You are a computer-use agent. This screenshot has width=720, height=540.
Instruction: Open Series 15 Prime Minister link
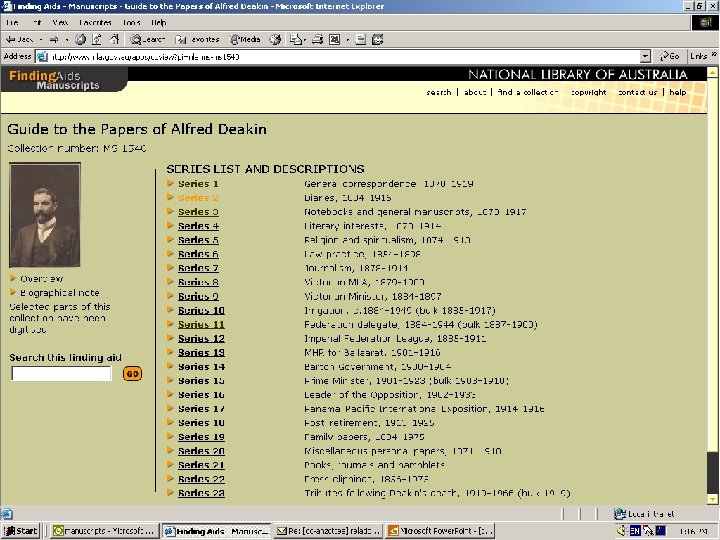(x=201, y=381)
